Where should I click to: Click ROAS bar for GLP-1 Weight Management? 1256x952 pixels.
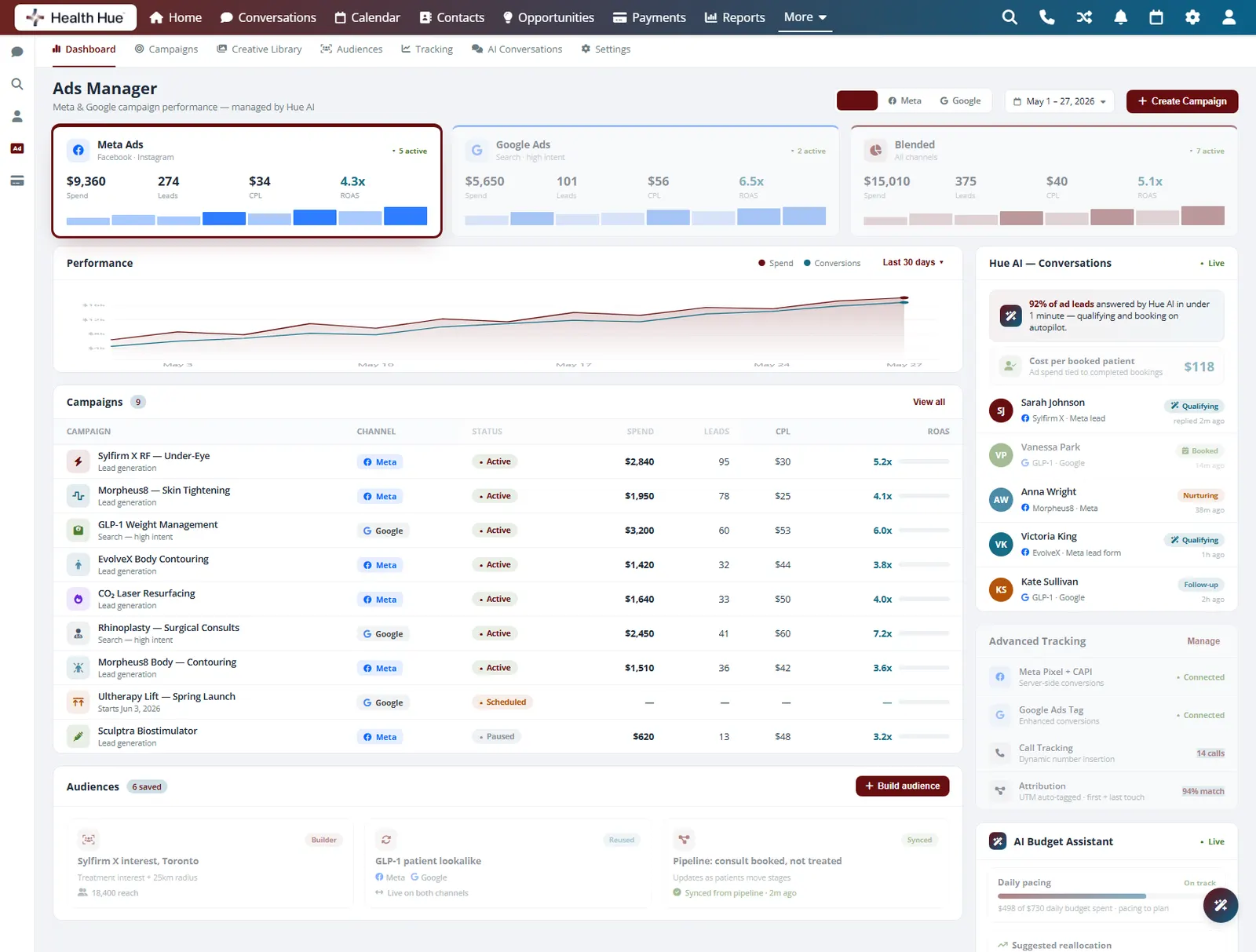click(924, 531)
